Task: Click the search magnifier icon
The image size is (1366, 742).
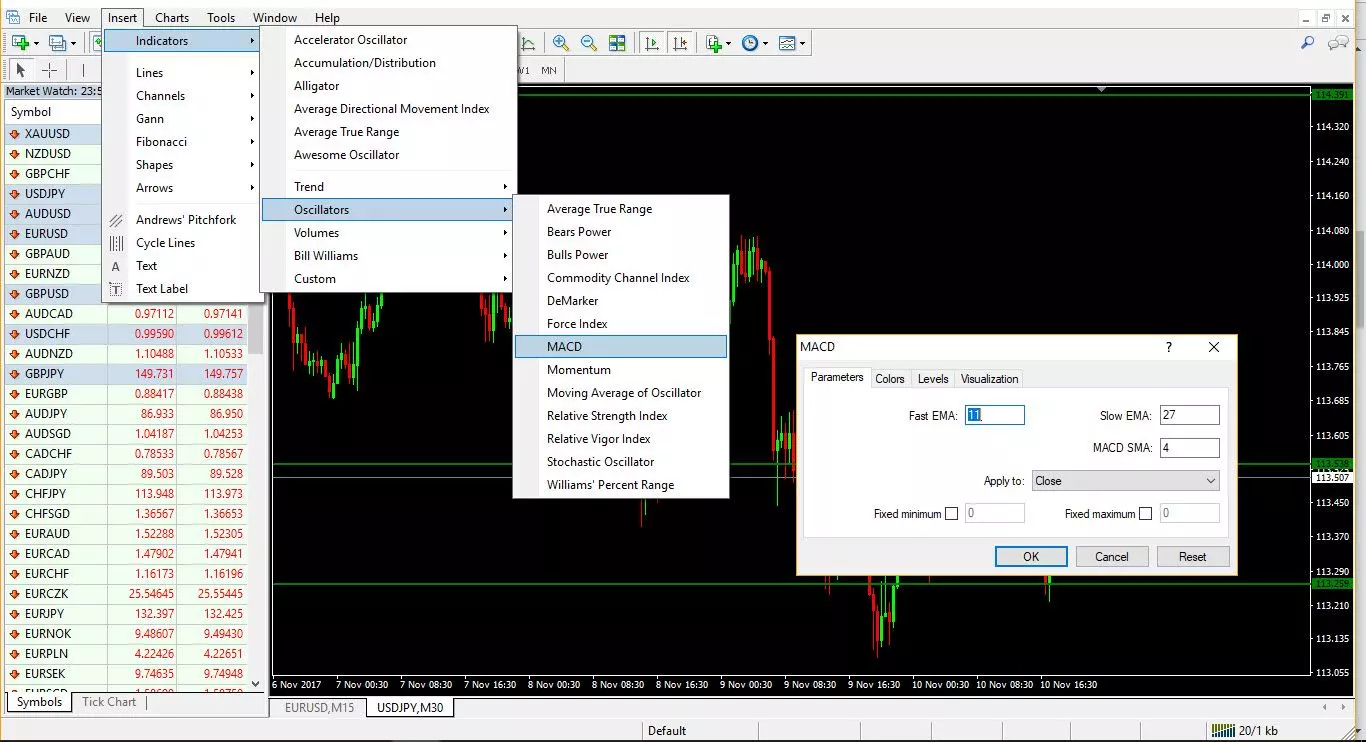Action: tap(1307, 43)
